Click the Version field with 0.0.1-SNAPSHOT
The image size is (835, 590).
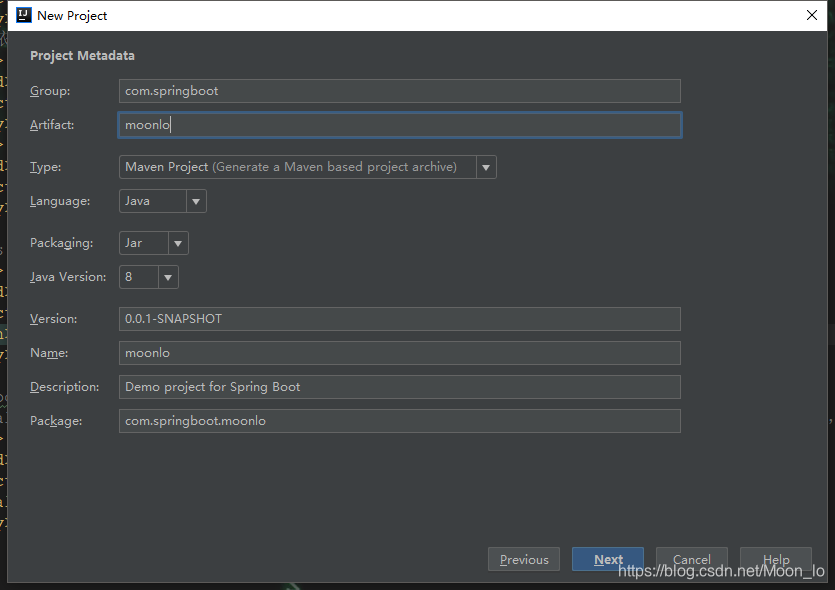[400, 319]
